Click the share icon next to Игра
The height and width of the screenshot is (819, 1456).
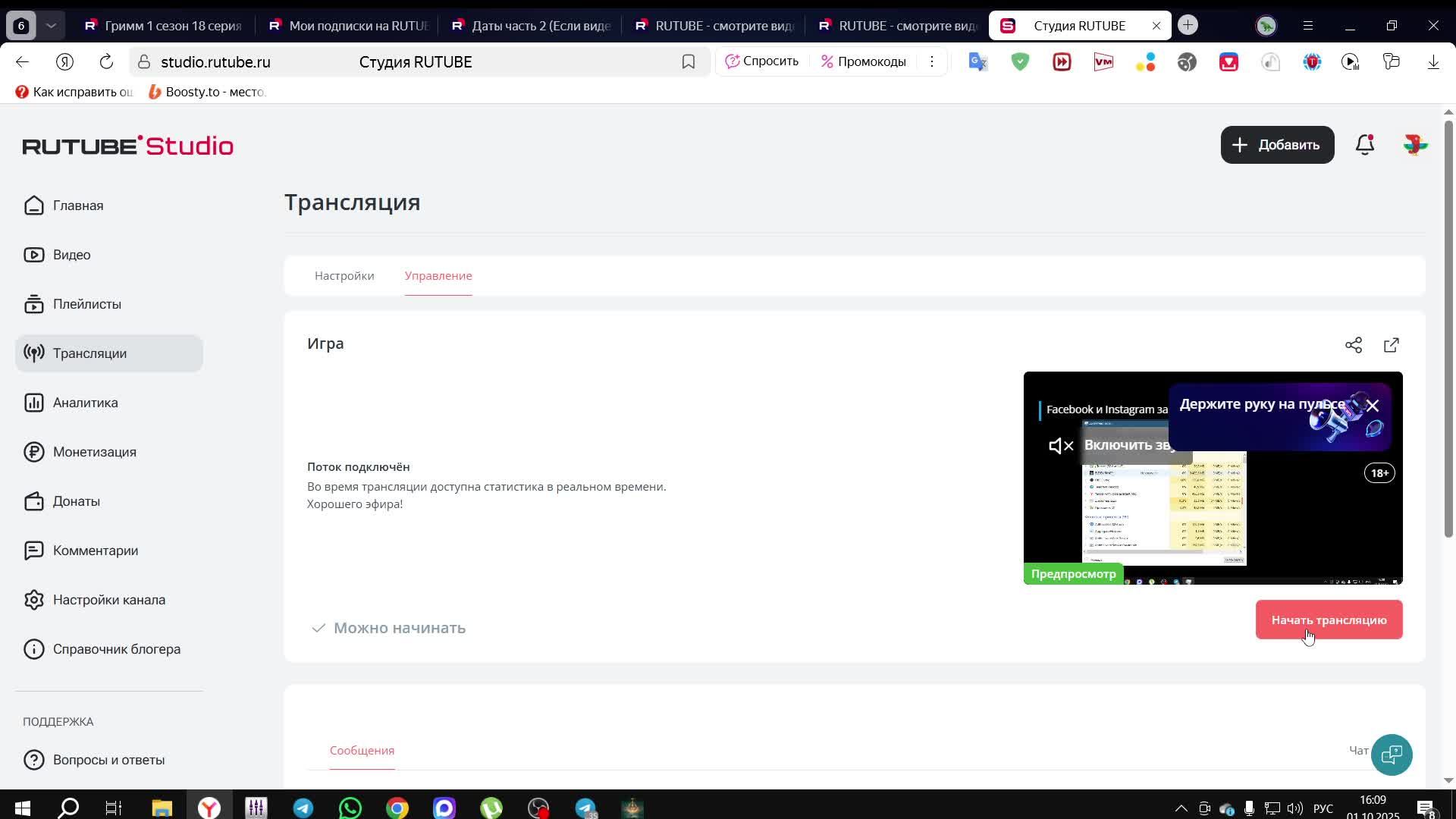[1354, 346]
